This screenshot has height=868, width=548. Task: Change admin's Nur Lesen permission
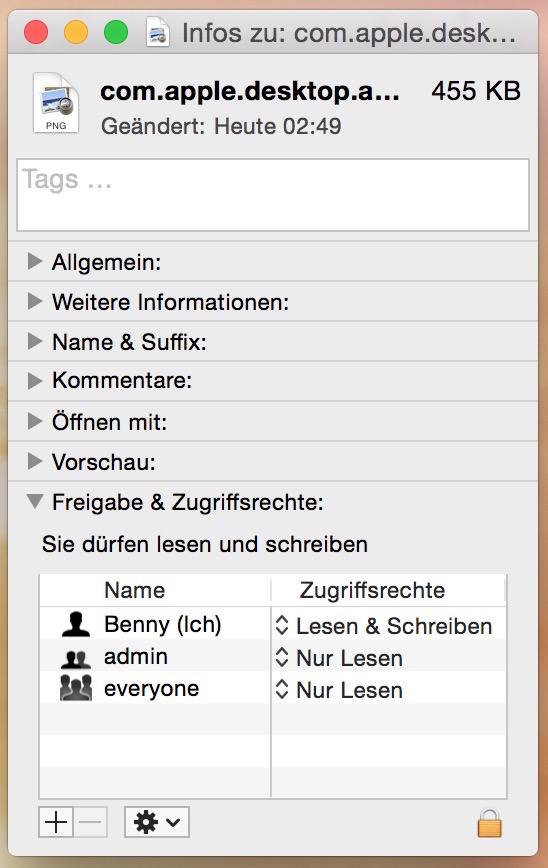coord(339,658)
